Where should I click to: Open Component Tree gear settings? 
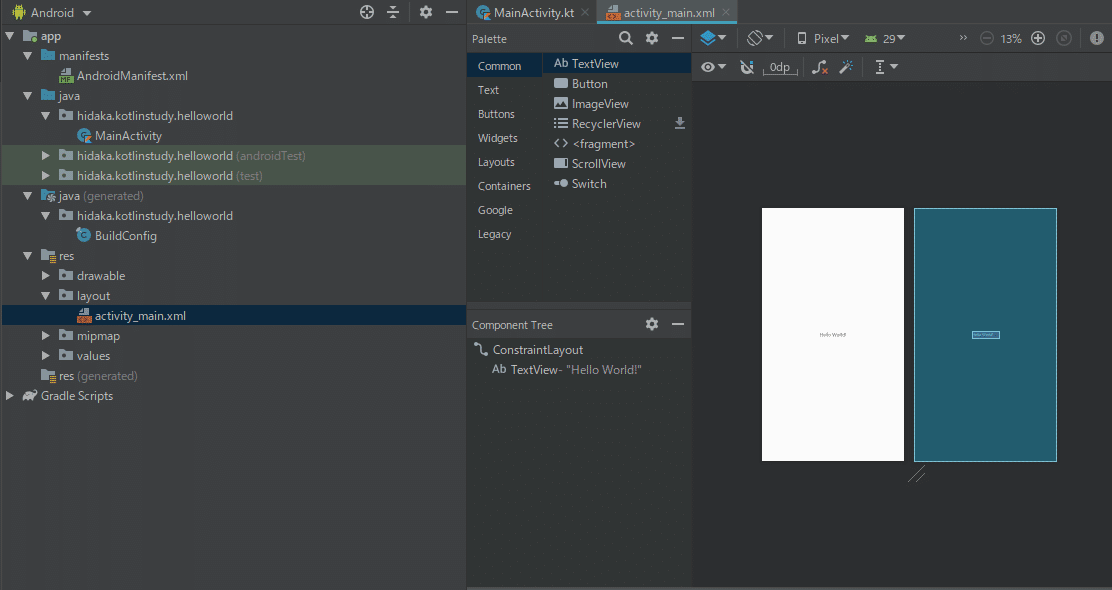pyautogui.click(x=652, y=324)
